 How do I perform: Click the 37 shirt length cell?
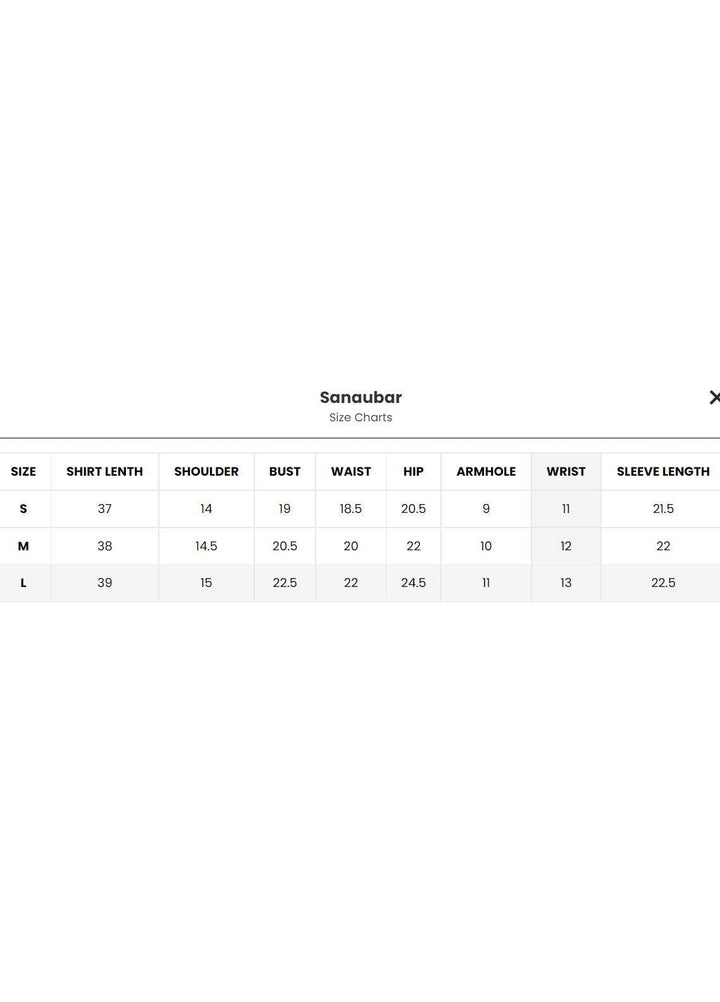pos(105,509)
